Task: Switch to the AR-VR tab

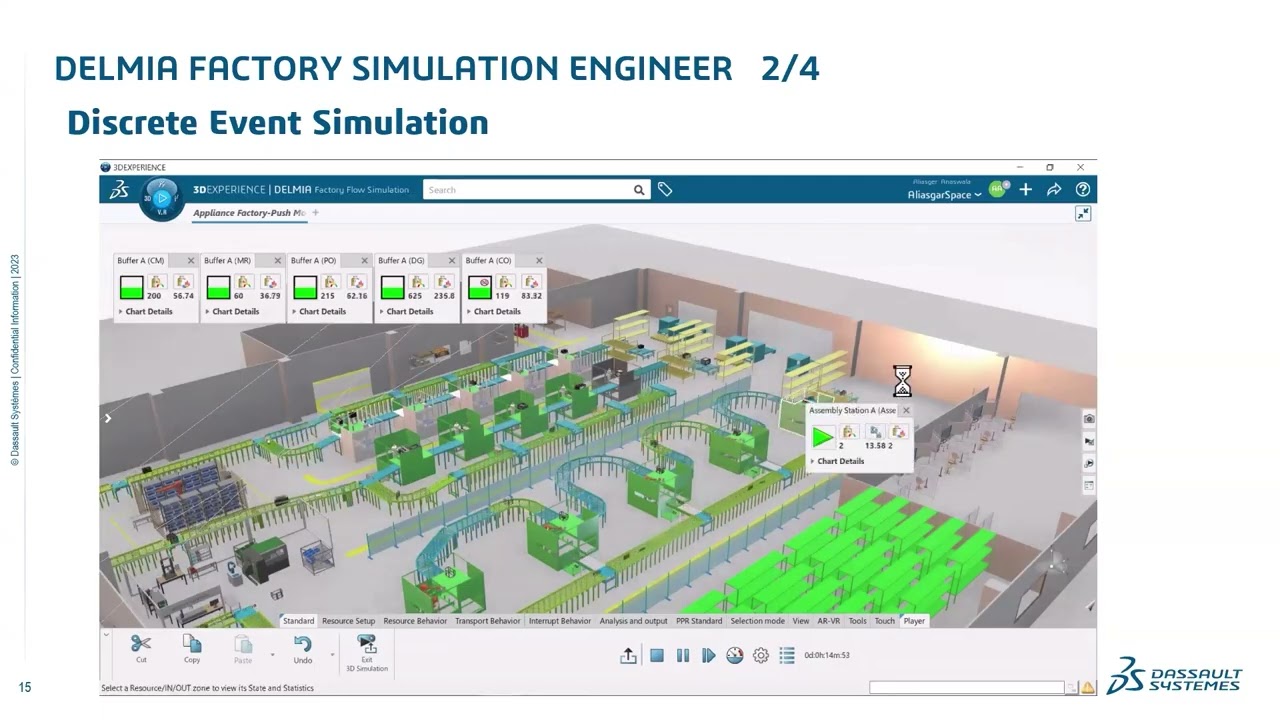Action: click(x=829, y=621)
